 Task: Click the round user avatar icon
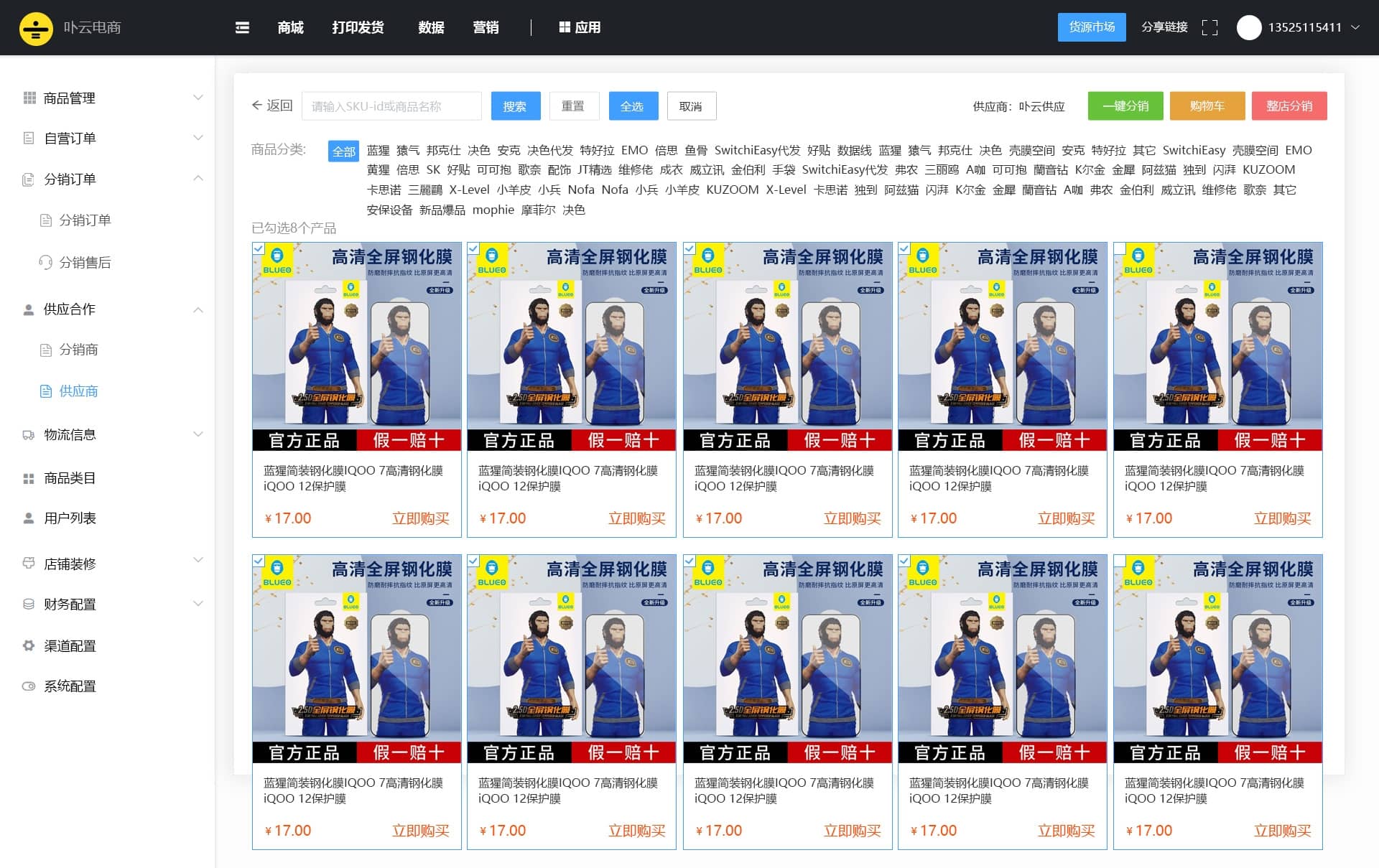(x=1249, y=27)
